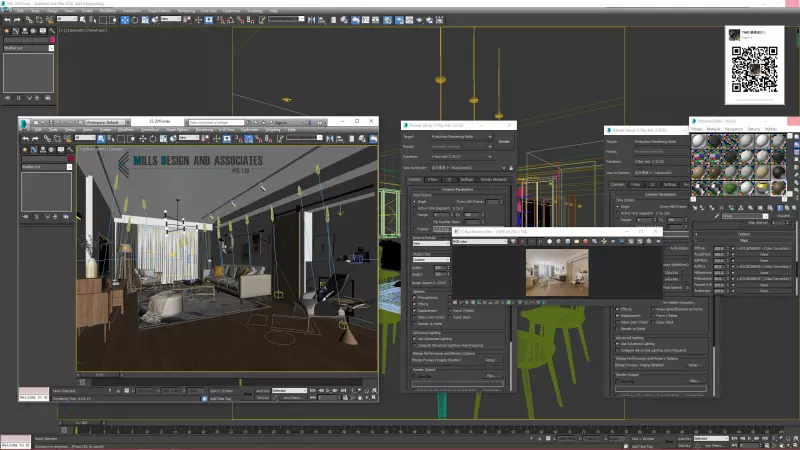Expand the Modifier List dropdown in the top-left panel
This screenshot has width=800, height=450.
[x=28, y=47]
